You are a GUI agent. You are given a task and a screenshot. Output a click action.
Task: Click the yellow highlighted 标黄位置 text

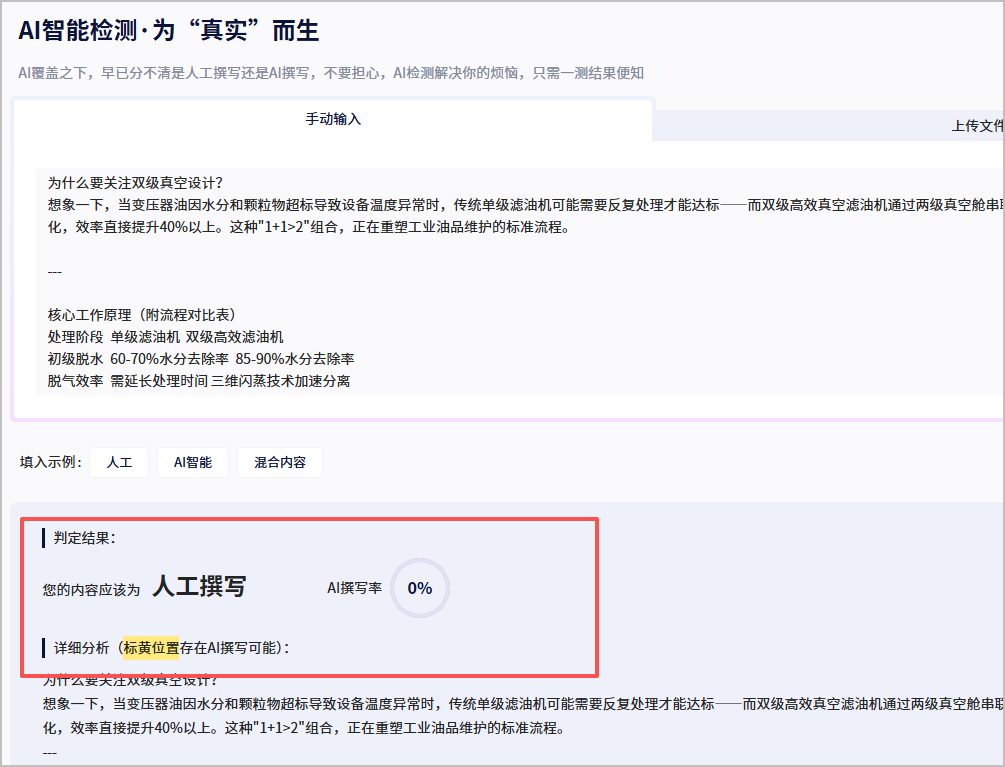click(x=150, y=647)
